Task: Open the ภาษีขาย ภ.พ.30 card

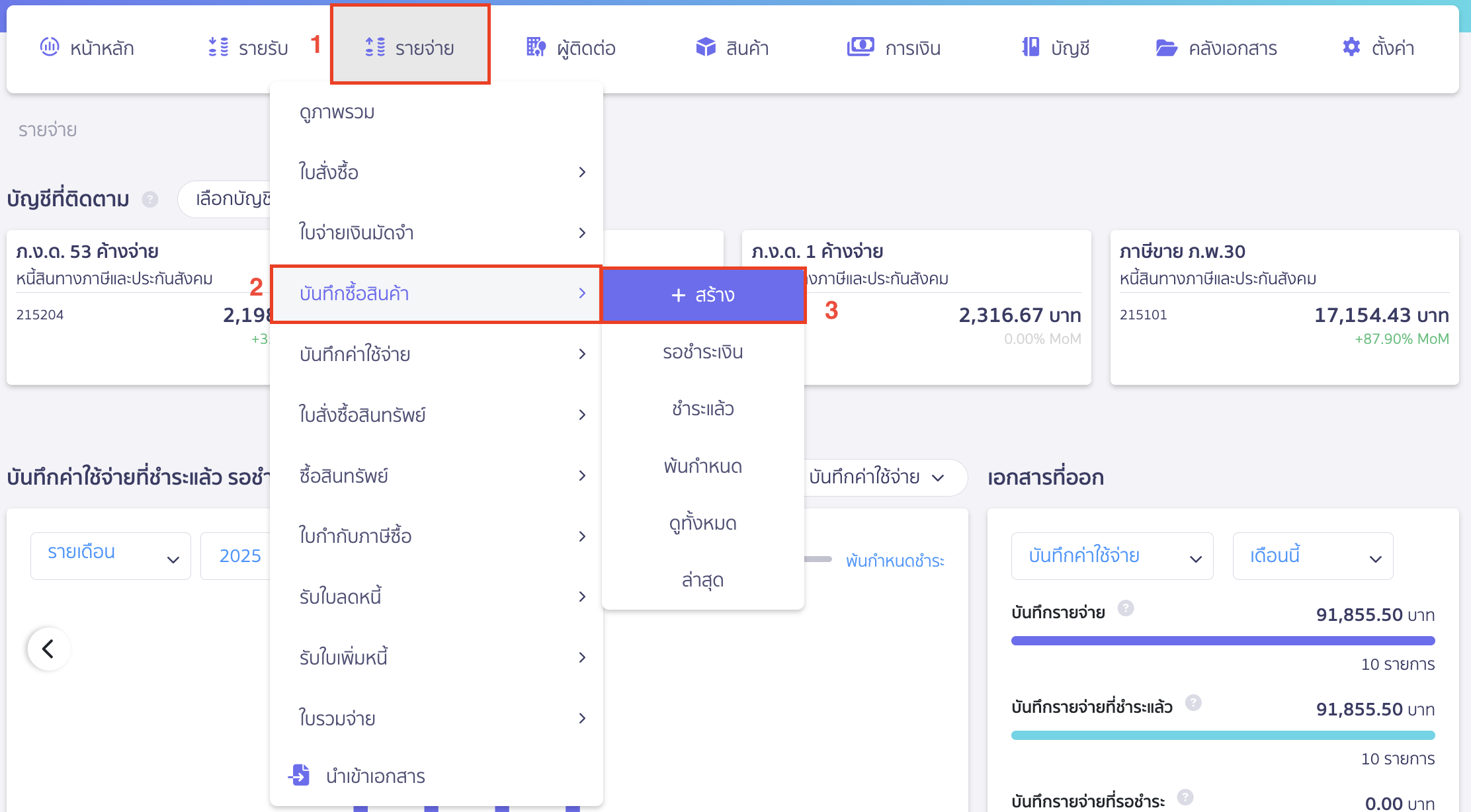Action: pos(1284,307)
